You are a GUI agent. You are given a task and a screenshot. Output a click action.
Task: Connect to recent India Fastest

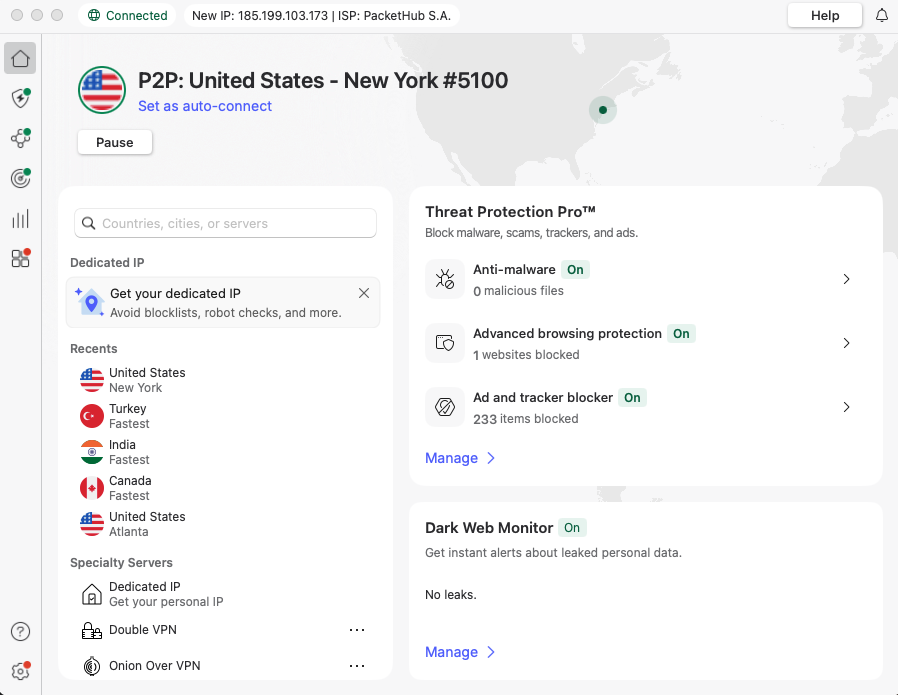(x=223, y=452)
